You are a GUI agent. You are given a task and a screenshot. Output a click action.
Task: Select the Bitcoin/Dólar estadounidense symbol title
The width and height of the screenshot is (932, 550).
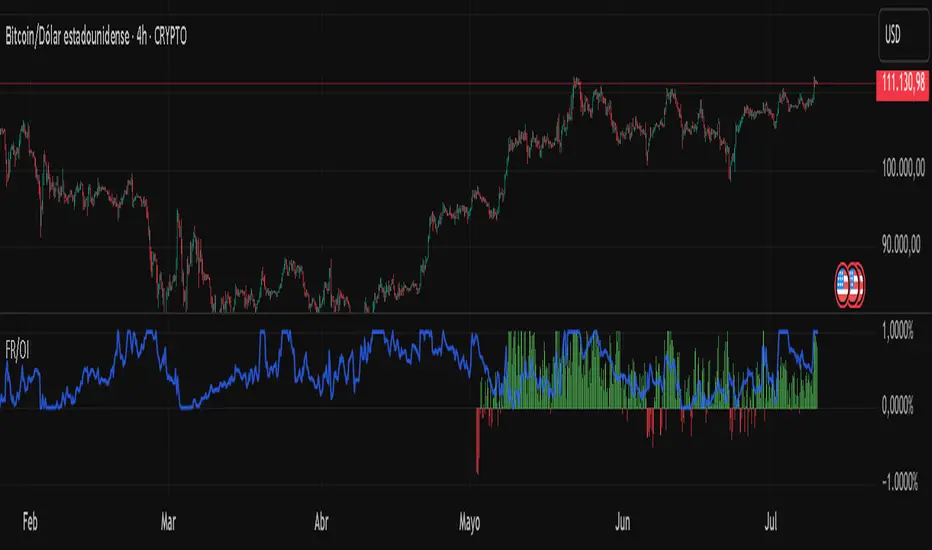96,37
